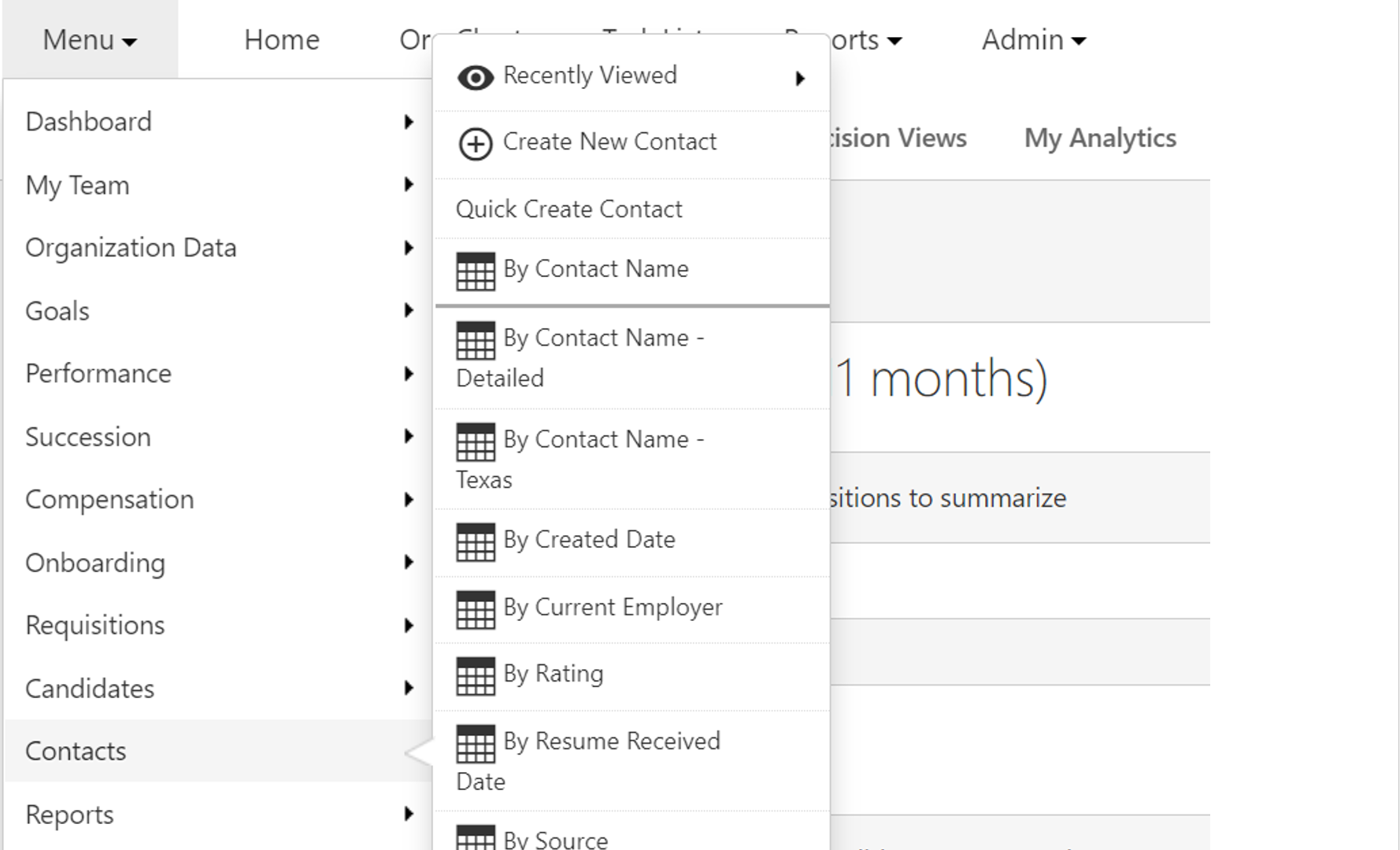Select Organization Data menu entry
This screenshot has height=850, width=1400.
[219, 248]
